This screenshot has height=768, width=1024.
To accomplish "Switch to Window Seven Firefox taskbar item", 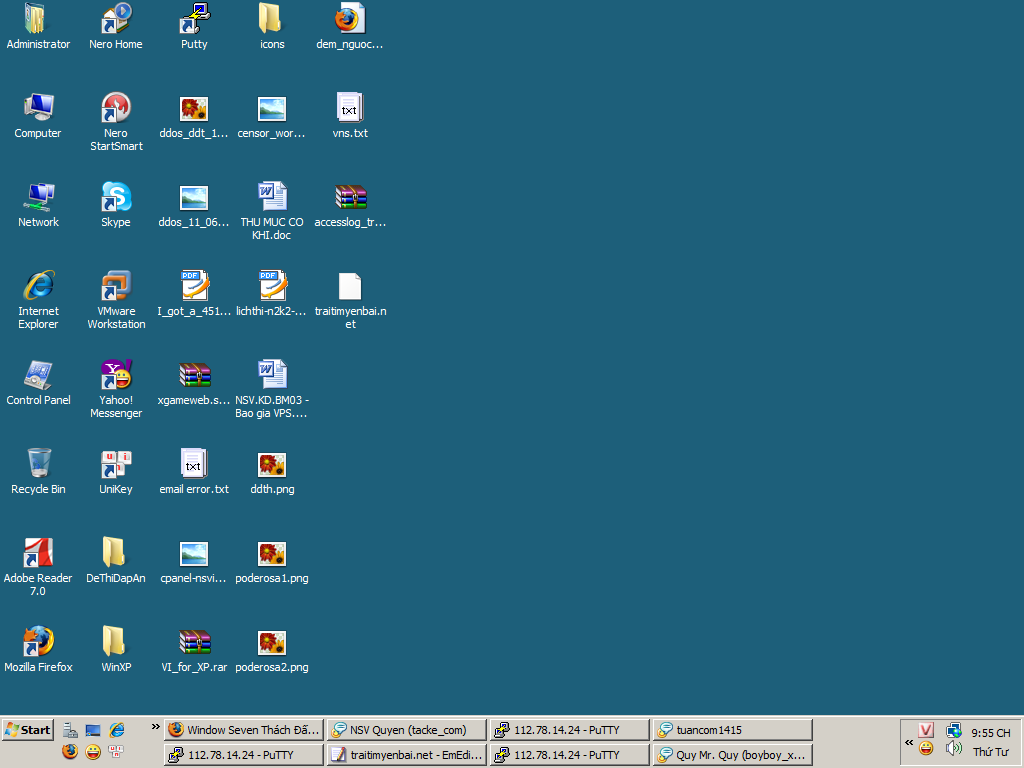I will 243,730.
